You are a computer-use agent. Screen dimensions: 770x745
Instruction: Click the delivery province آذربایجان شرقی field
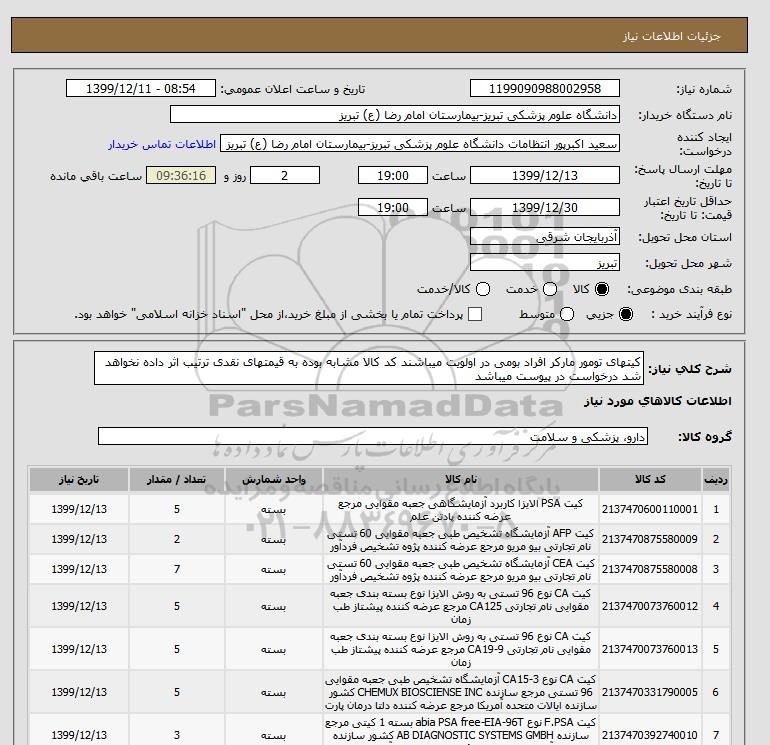[545, 237]
